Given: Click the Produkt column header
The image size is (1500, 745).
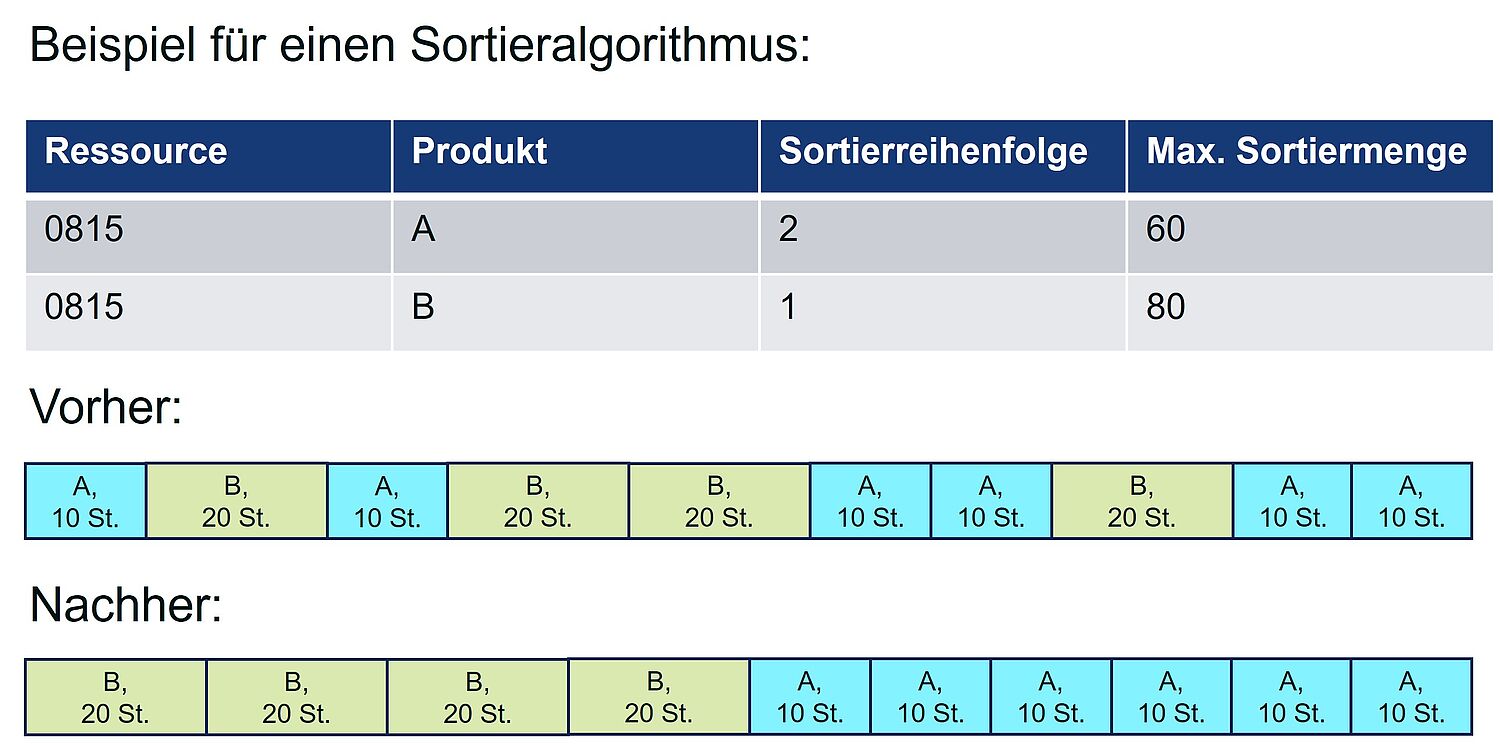Looking at the screenshot, I should 576,156.
